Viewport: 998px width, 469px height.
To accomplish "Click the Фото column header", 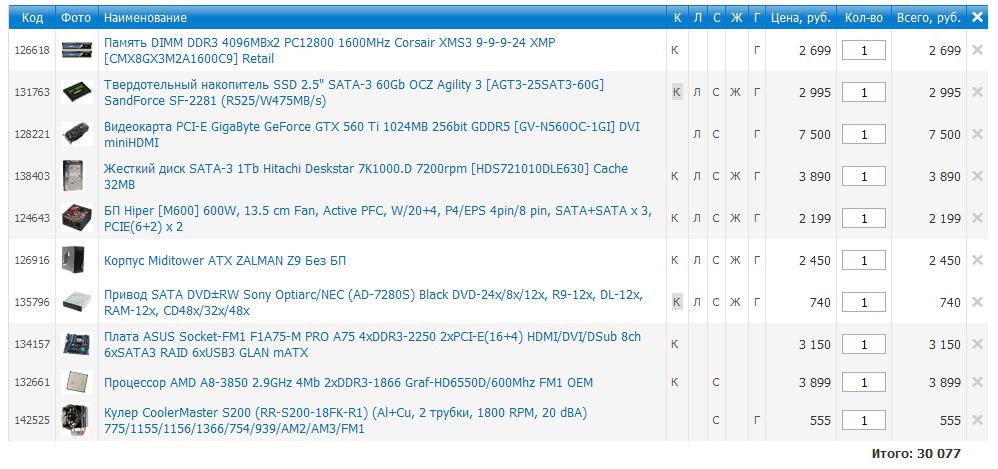I will point(76,18).
